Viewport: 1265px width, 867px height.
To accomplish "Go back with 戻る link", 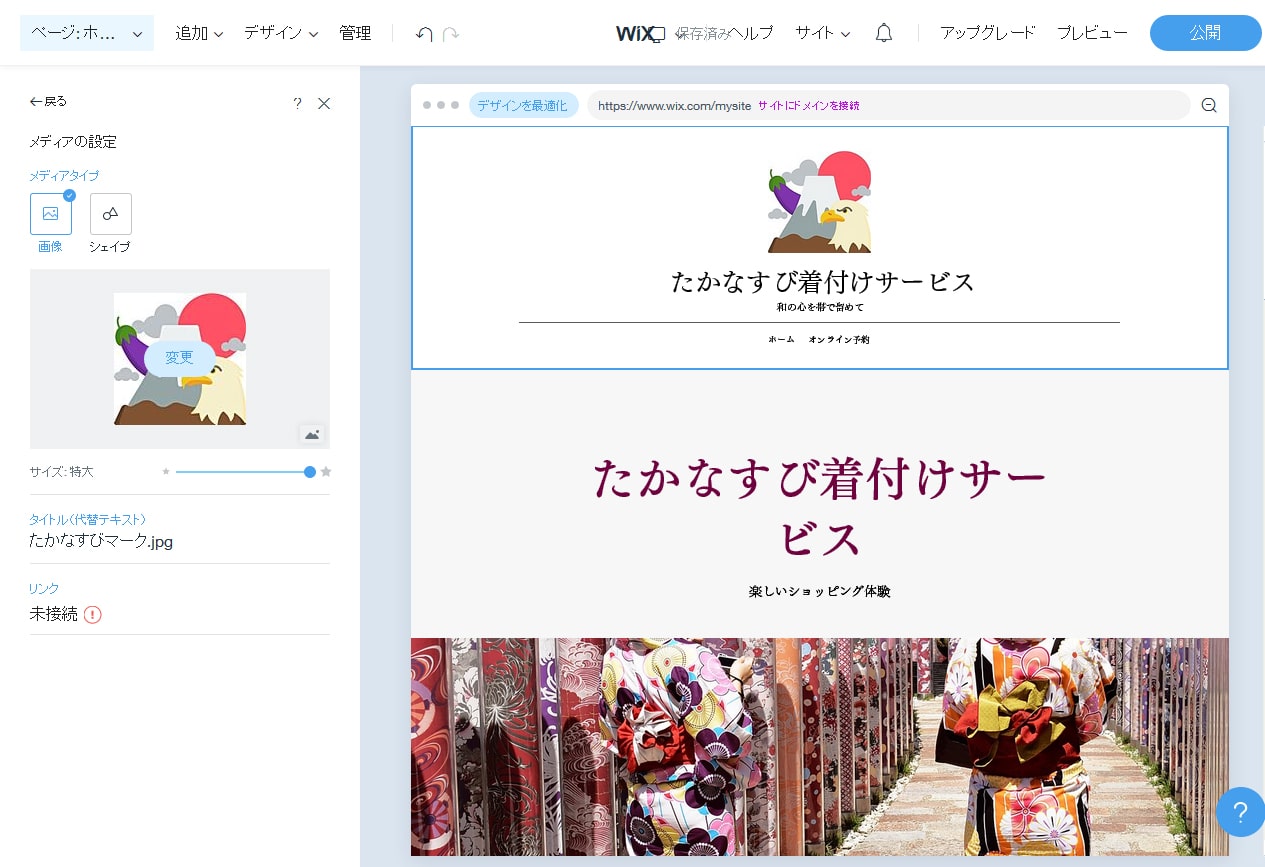I will (x=48, y=101).
